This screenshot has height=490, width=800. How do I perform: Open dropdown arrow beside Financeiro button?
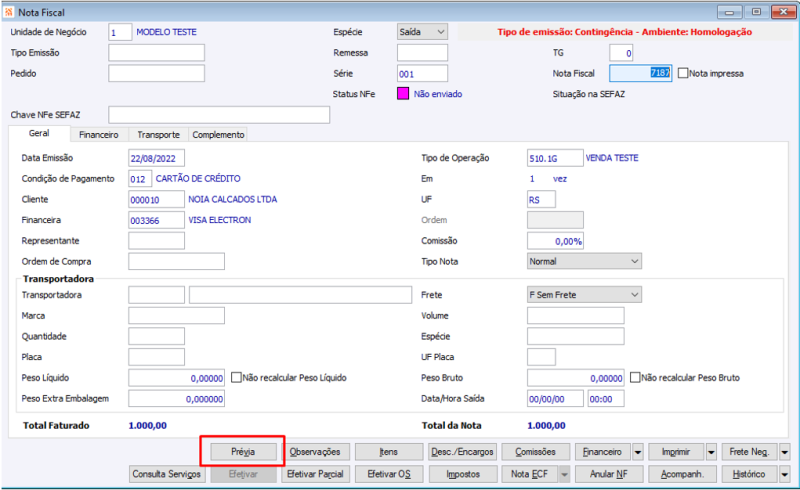tap(638, 452)
